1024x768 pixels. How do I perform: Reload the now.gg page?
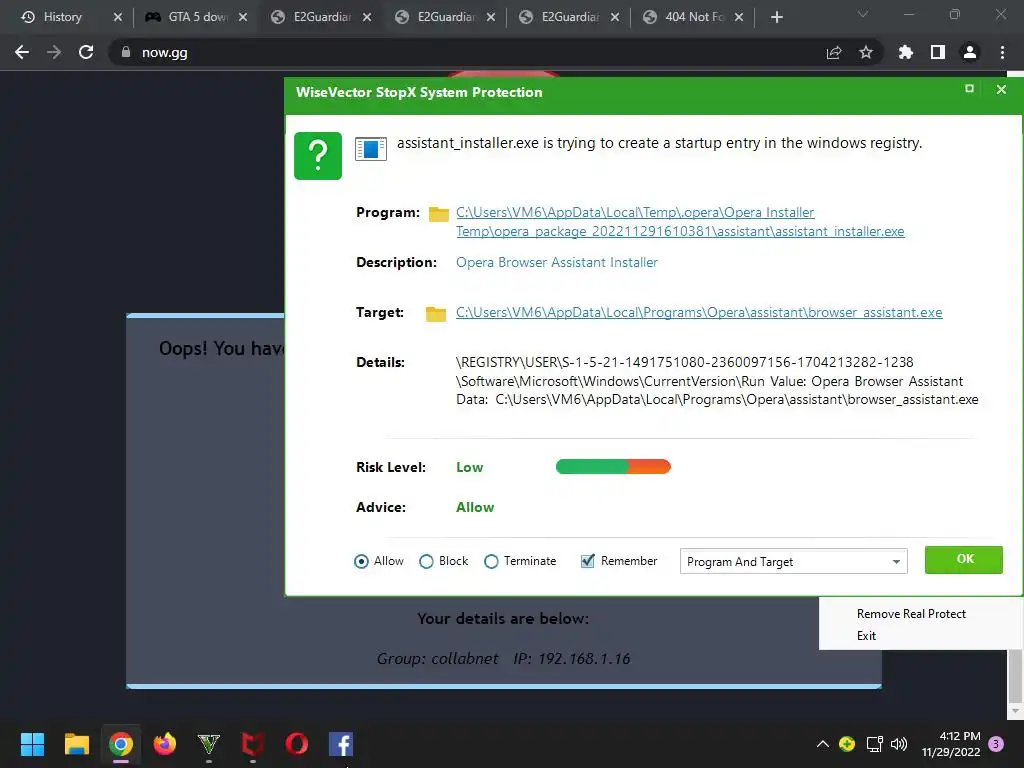(86, 52)
